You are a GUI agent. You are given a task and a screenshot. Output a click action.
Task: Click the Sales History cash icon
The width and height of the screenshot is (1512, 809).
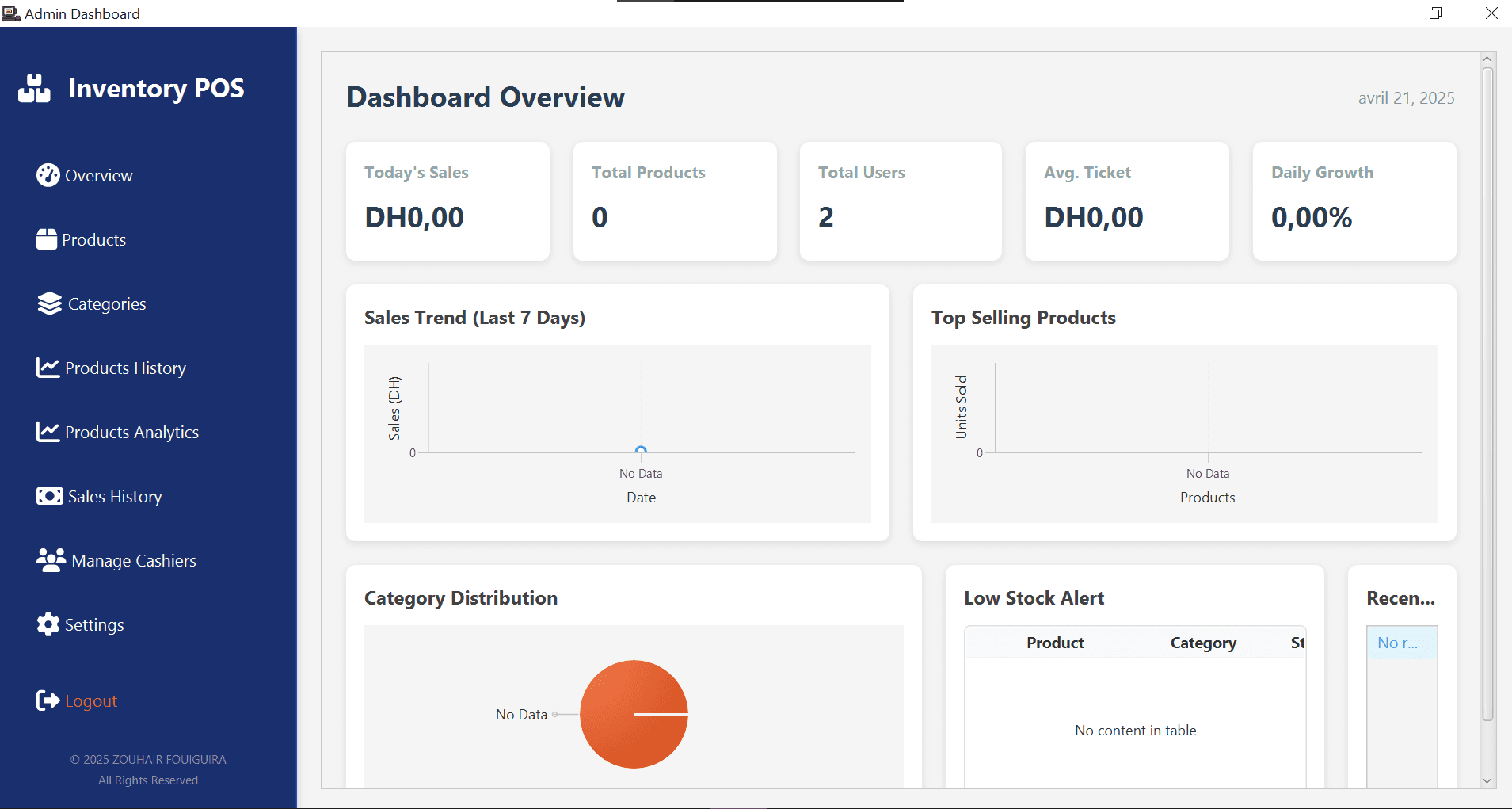pos(49,496)
